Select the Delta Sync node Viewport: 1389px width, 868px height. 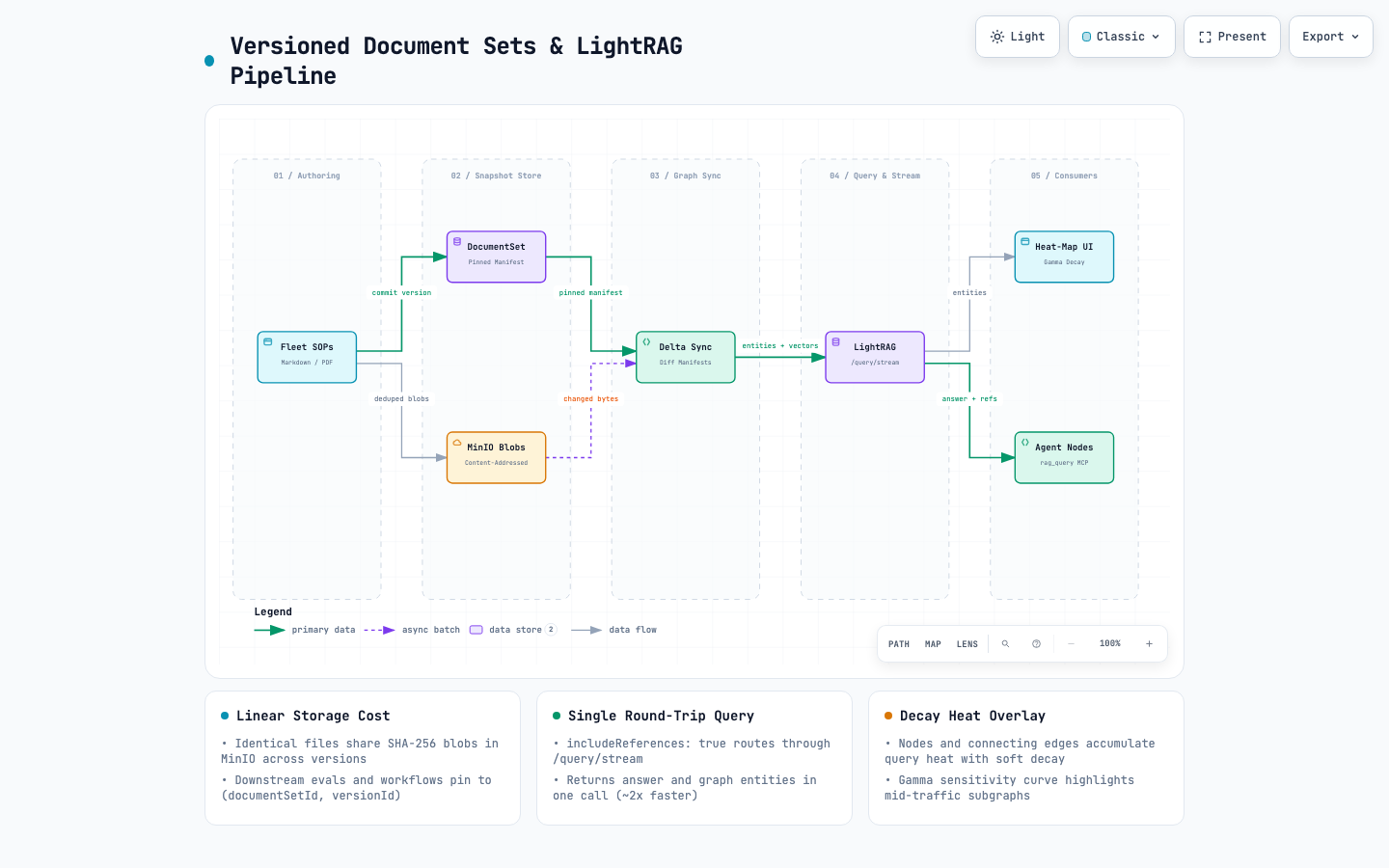685,357
